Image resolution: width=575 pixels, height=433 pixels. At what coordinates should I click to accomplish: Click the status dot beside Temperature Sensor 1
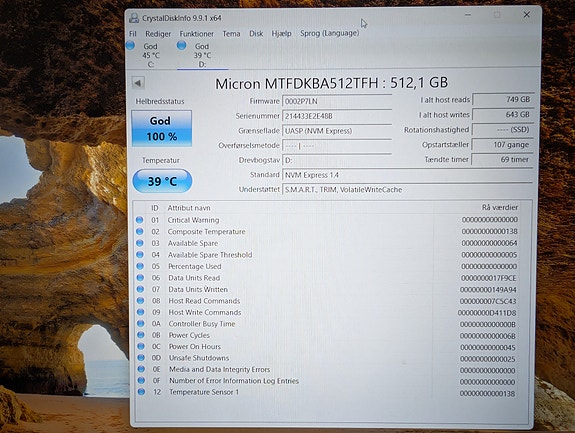(141, 392)
